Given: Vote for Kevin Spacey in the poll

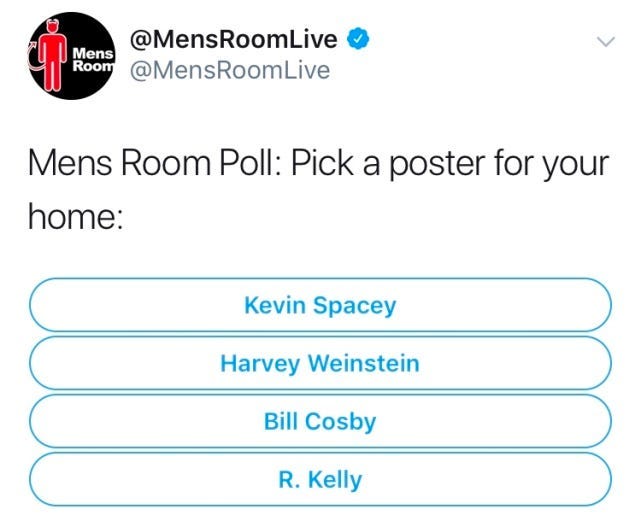Looking at the screenshot, I should pyautogui.click(x=320, y=305).
